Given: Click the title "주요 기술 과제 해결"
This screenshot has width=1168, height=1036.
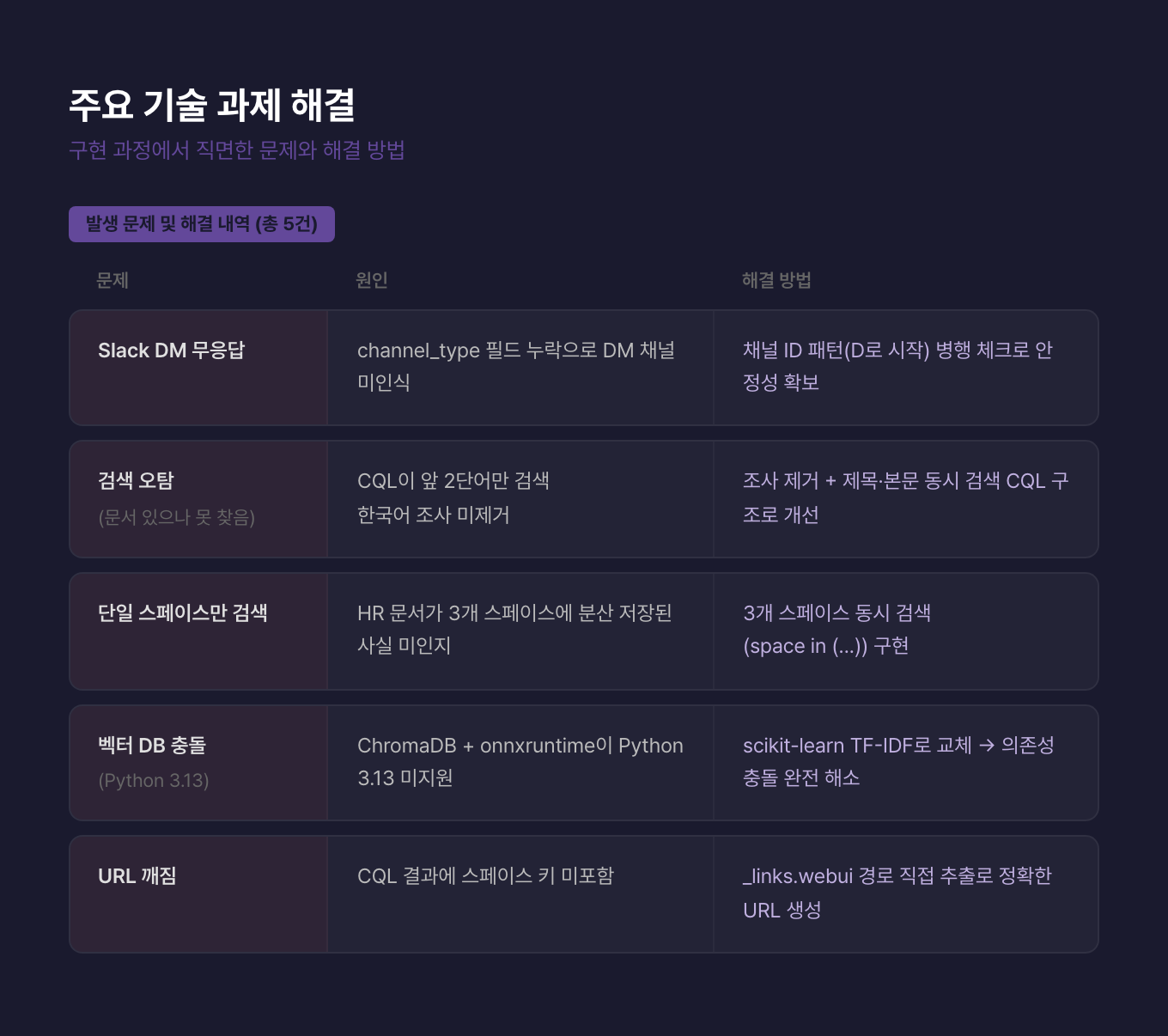Looking at the screenshot, I should [x=211, y=105].
